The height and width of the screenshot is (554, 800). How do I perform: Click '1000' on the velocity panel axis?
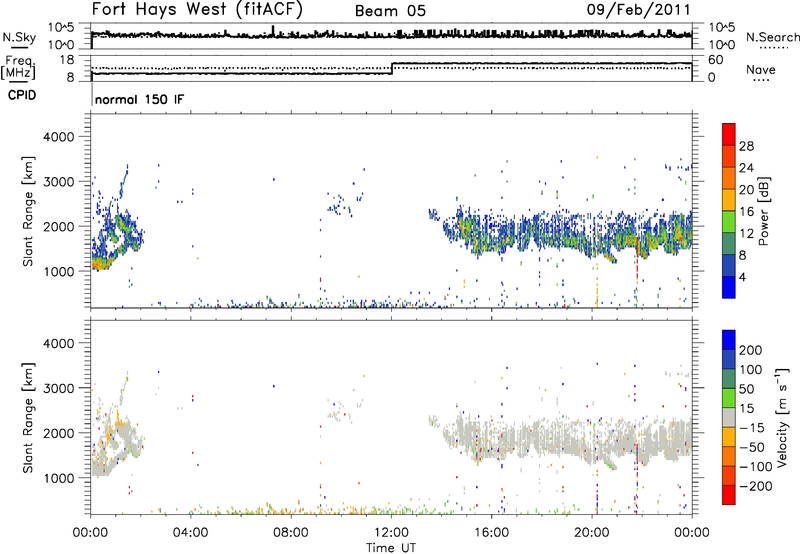point(59,478)
